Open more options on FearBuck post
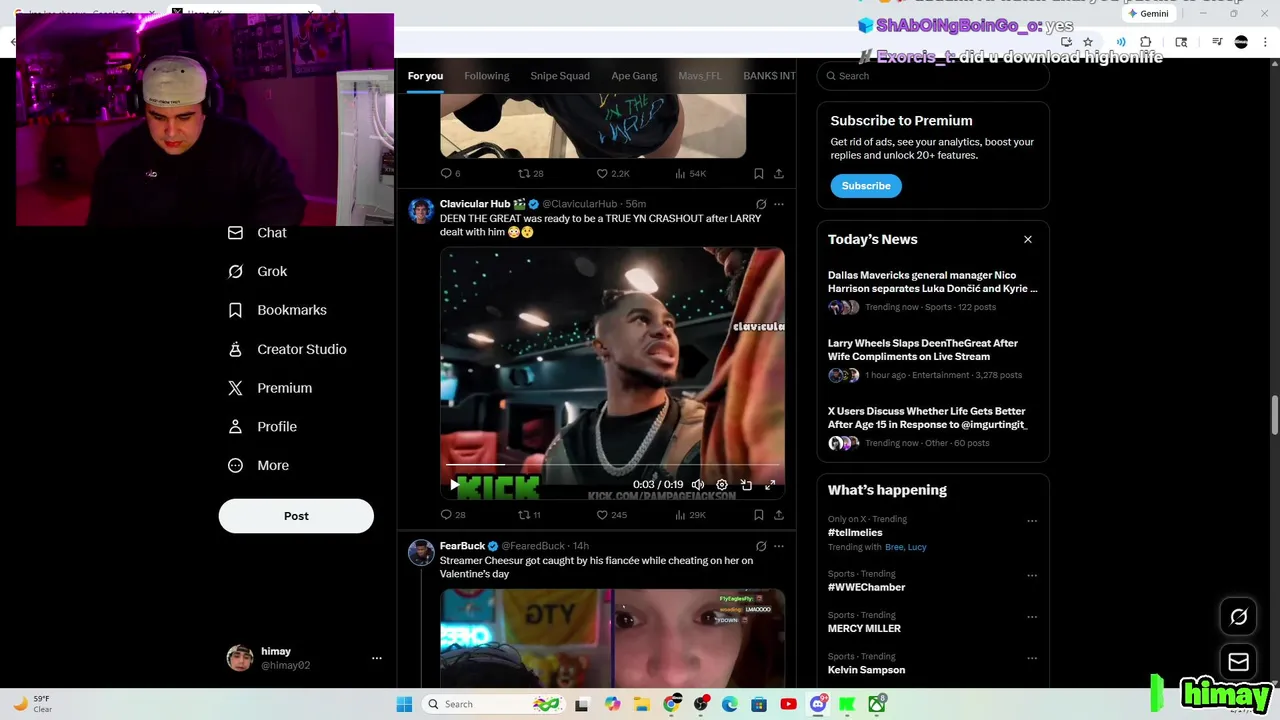1280x720 pixels. (x=779, y=546)
